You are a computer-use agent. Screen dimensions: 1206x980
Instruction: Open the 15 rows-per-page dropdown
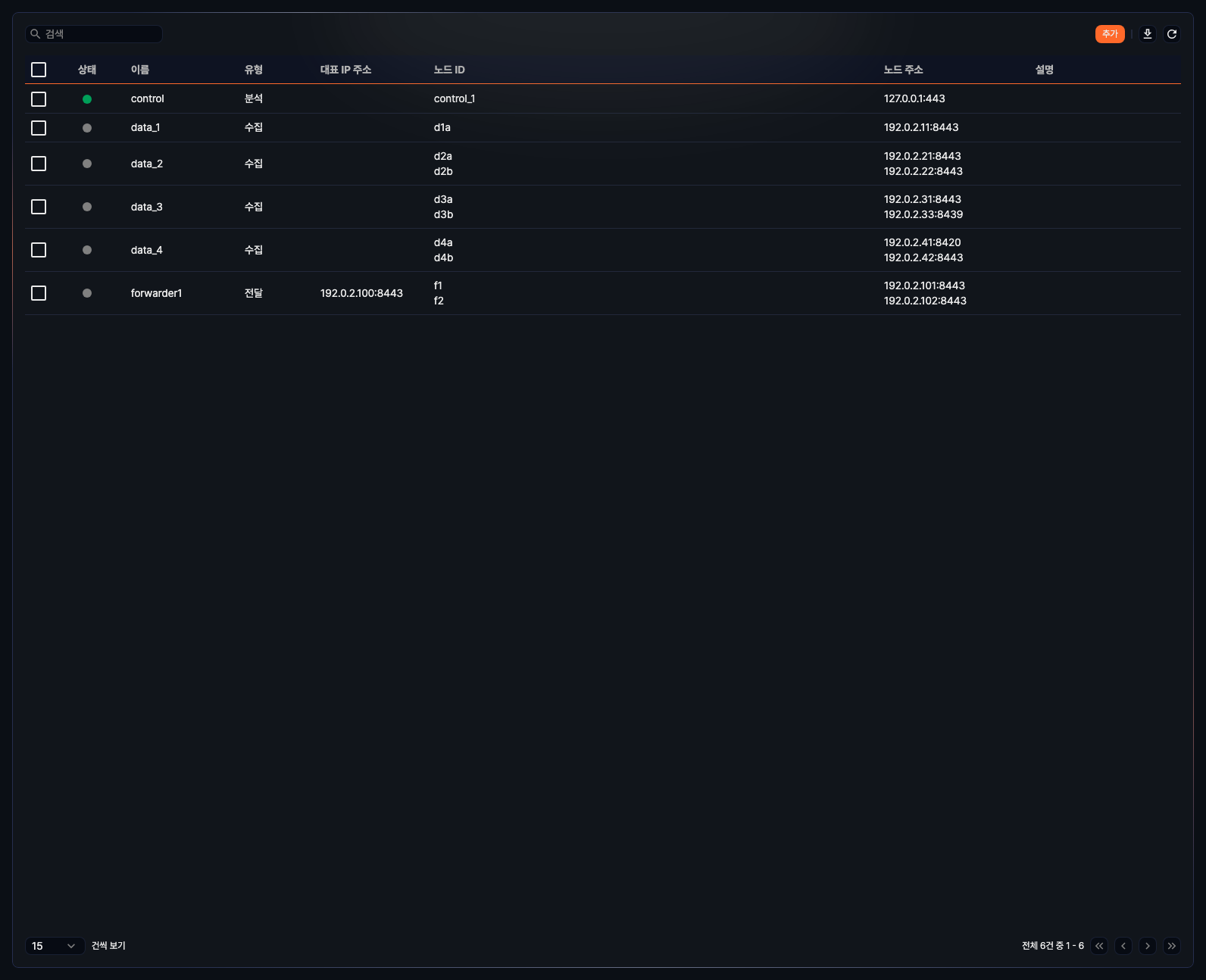55,946
